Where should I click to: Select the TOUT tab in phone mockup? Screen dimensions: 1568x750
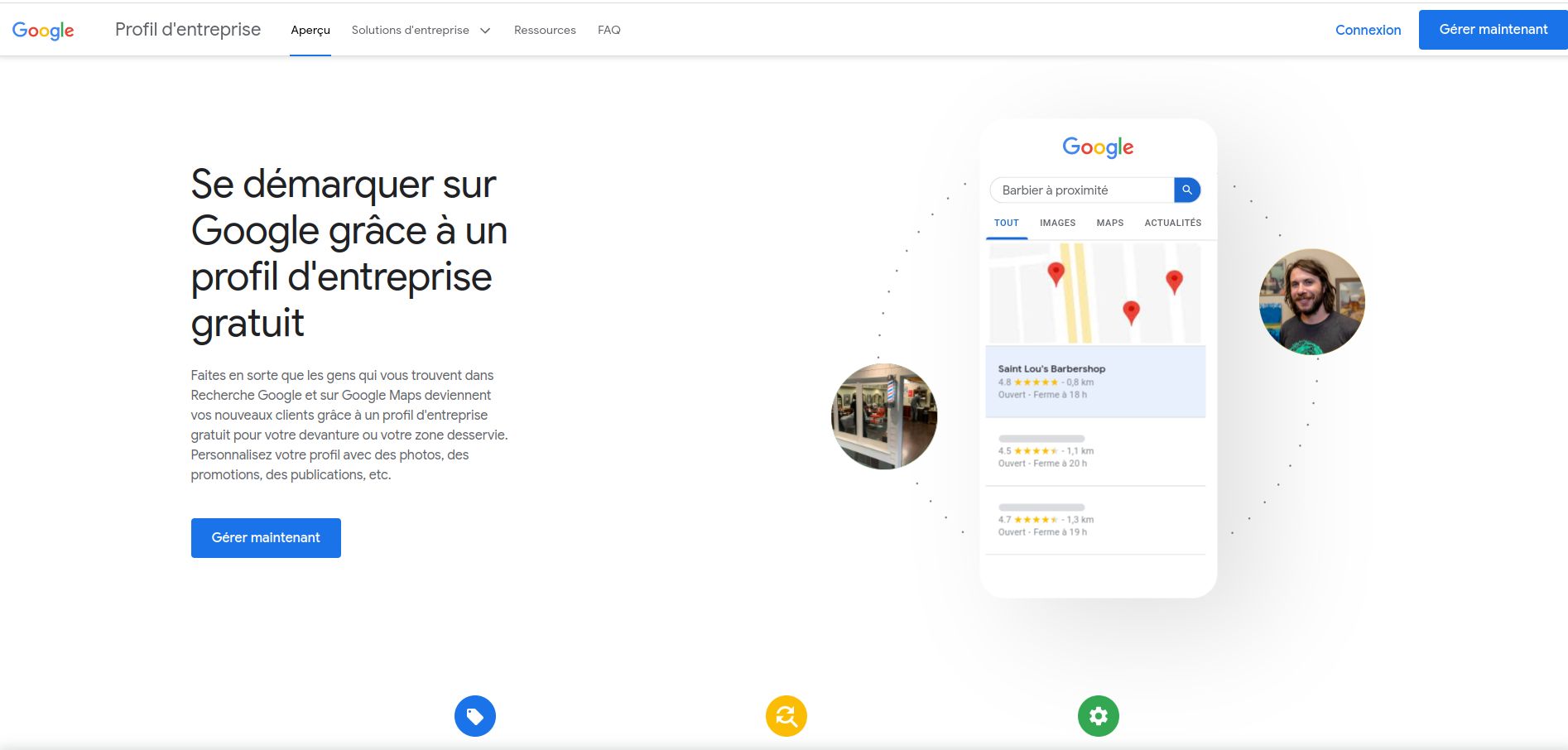[1007, 223]
